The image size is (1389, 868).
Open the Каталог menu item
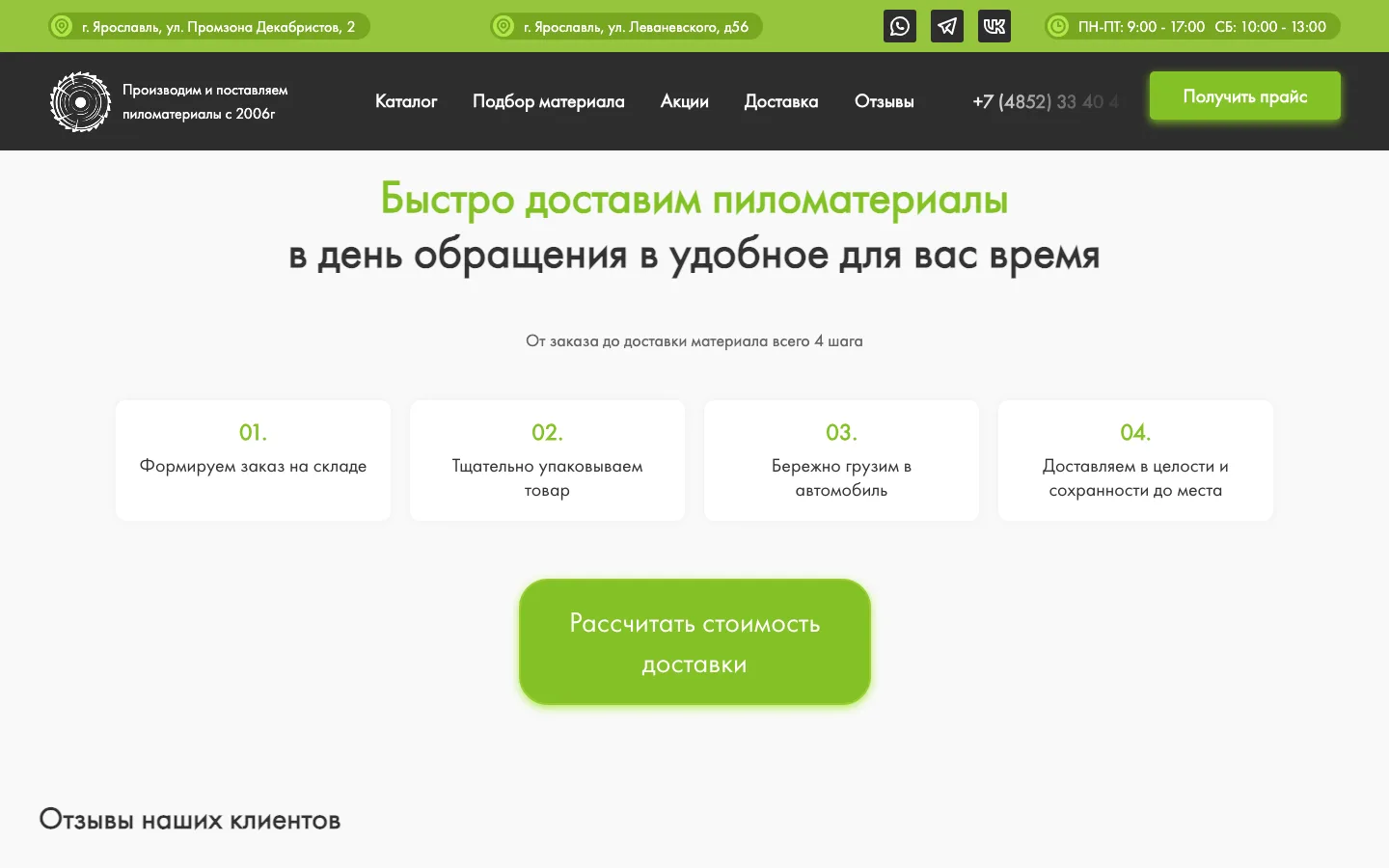[406, 101]
